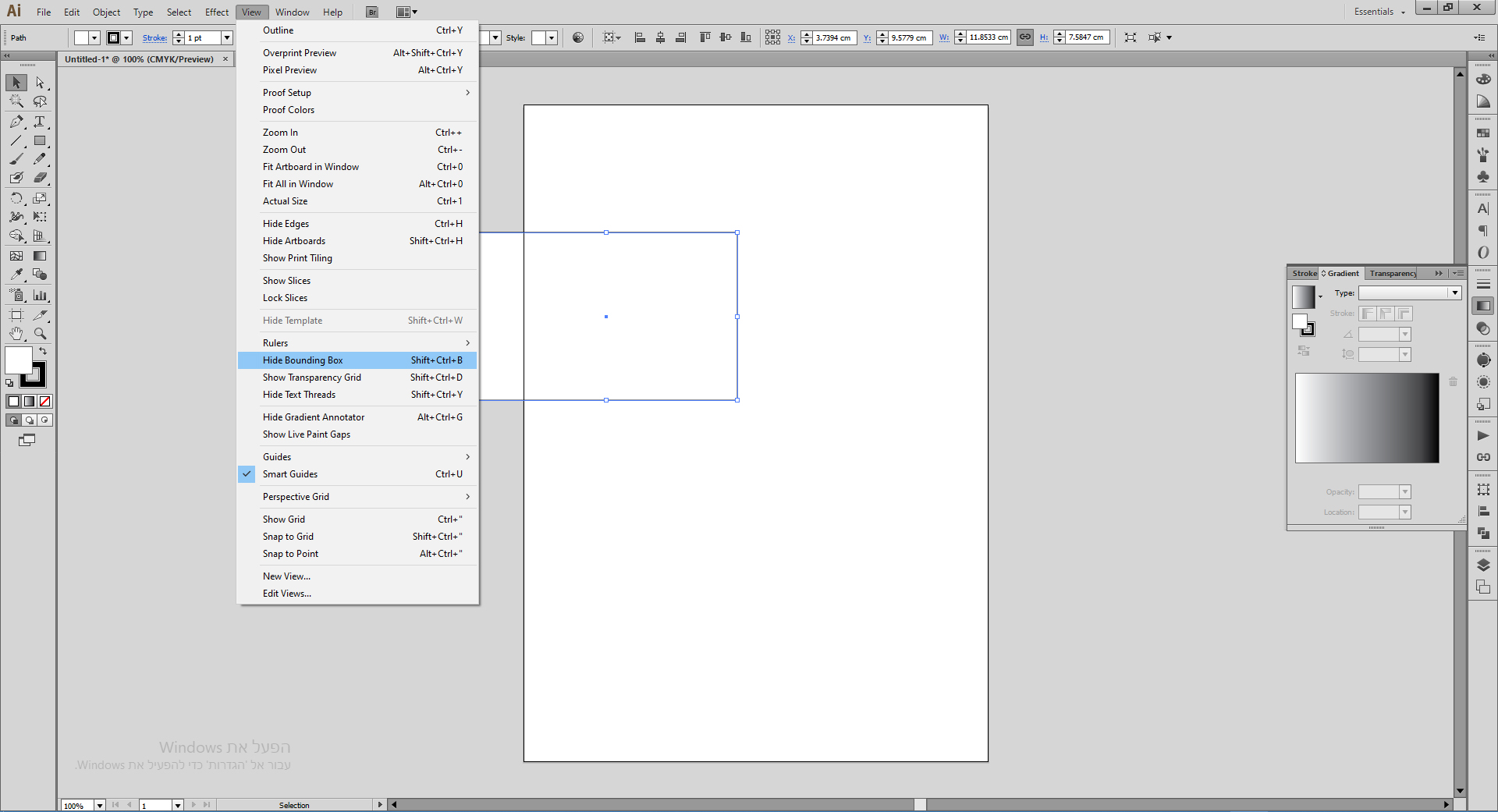
Task: Toggle Hide Bounding Box option
Action: coord(303,360)
